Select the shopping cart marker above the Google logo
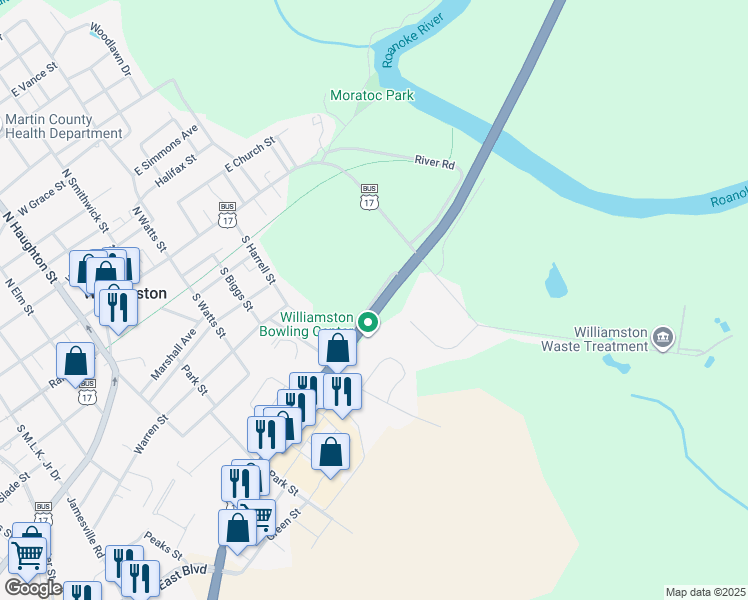Screen dimensions: 748x600 pyautogui.click(x=28, y=556)
